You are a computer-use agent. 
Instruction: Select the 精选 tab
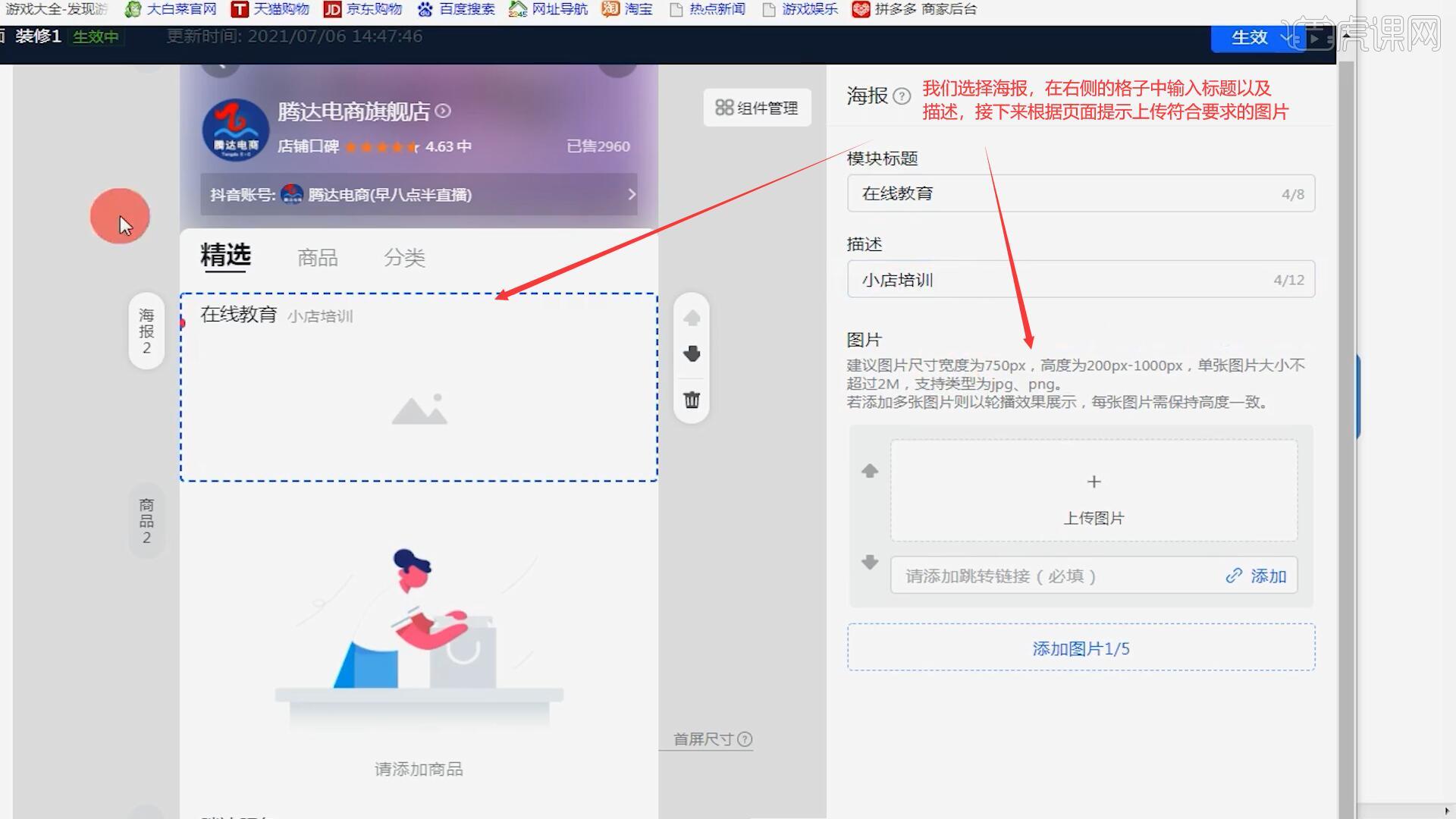[225, 256]
